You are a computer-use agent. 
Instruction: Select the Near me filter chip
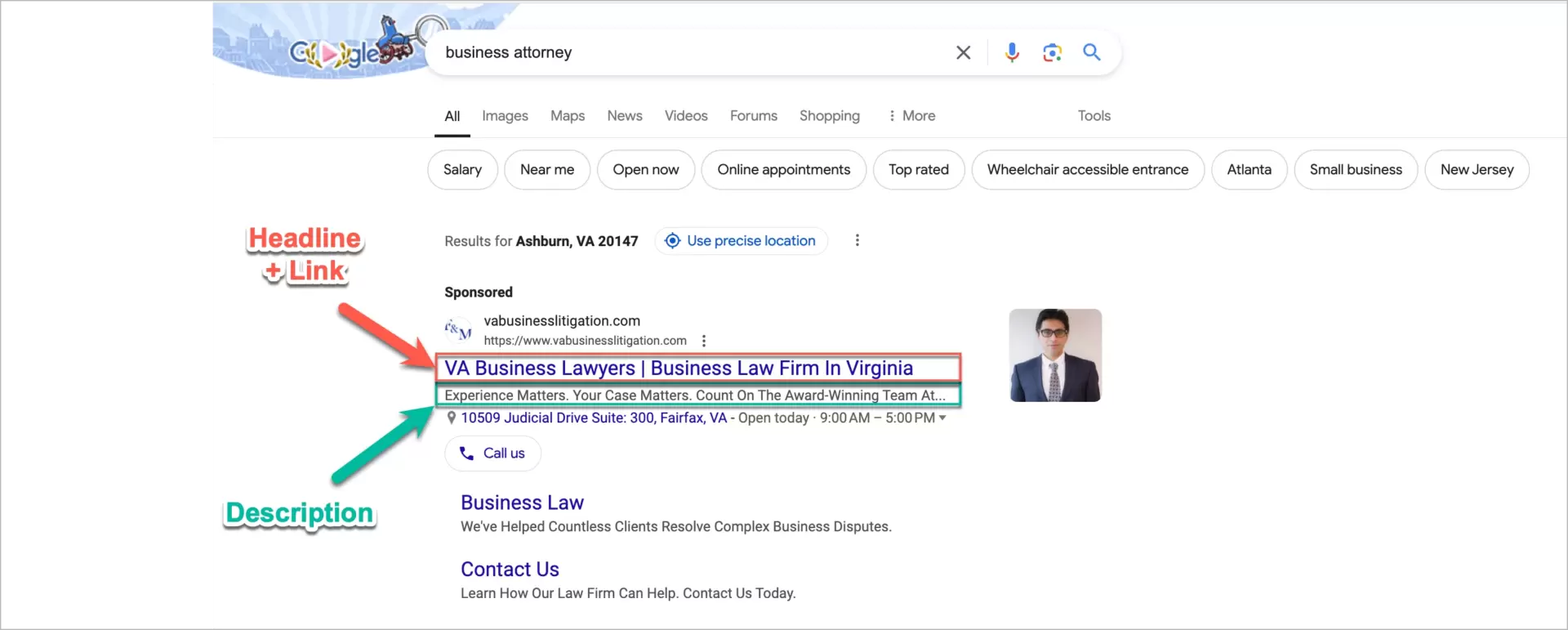(x=546, y=170)
